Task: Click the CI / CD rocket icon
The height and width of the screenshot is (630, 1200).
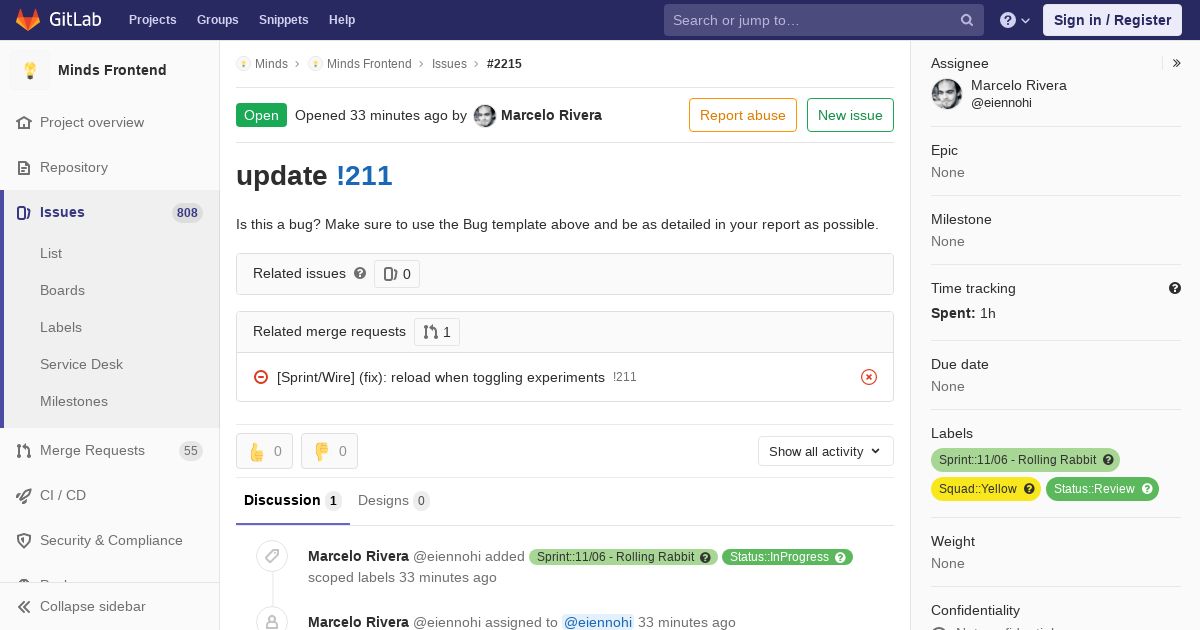Action: 24,495
